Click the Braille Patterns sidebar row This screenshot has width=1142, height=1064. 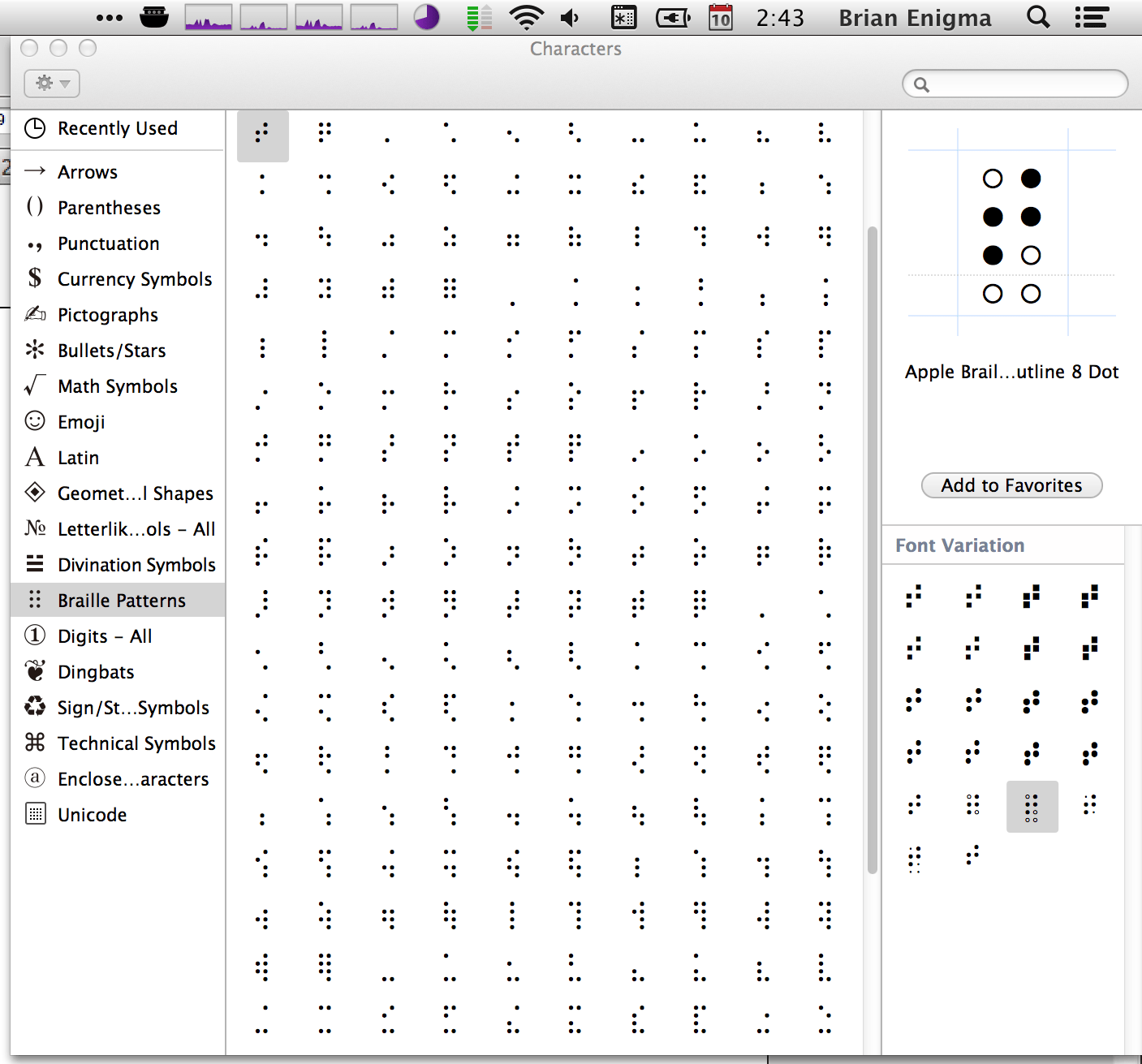pyautogui.click(x=118, y=601)
